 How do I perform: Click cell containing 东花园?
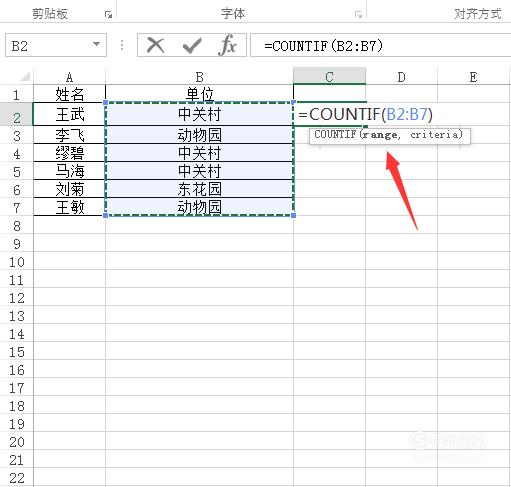coord(199,189)
